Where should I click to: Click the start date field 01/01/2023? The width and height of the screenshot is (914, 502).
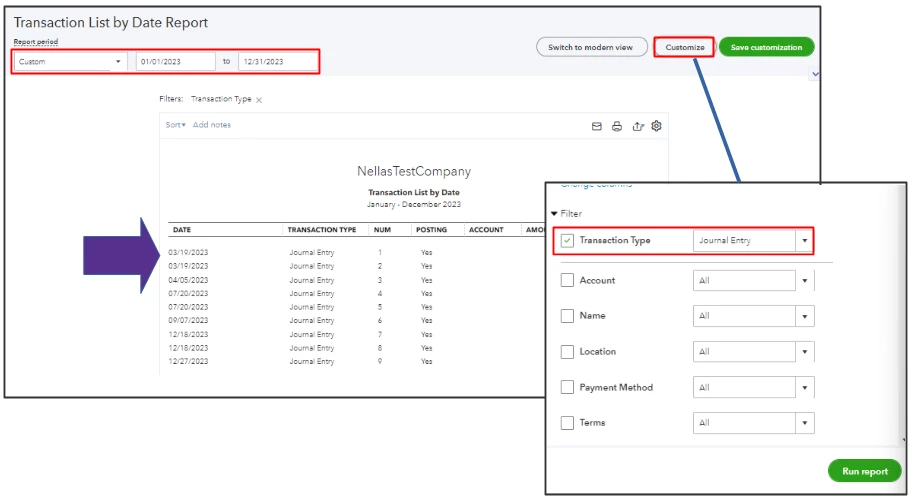point(175,61)
